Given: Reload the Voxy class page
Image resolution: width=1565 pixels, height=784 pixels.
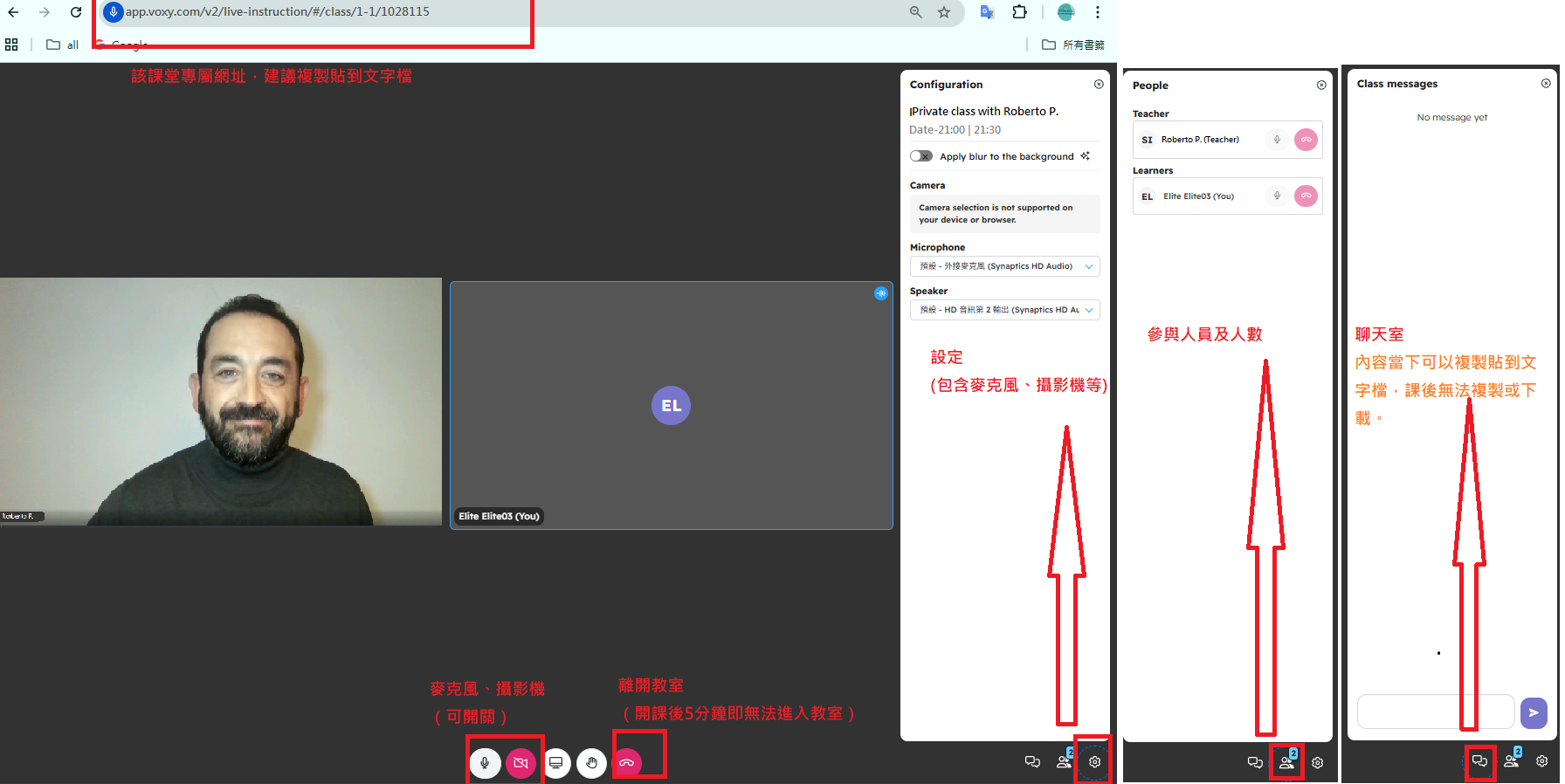Looking at the screenshot, I should click(76, 12).
